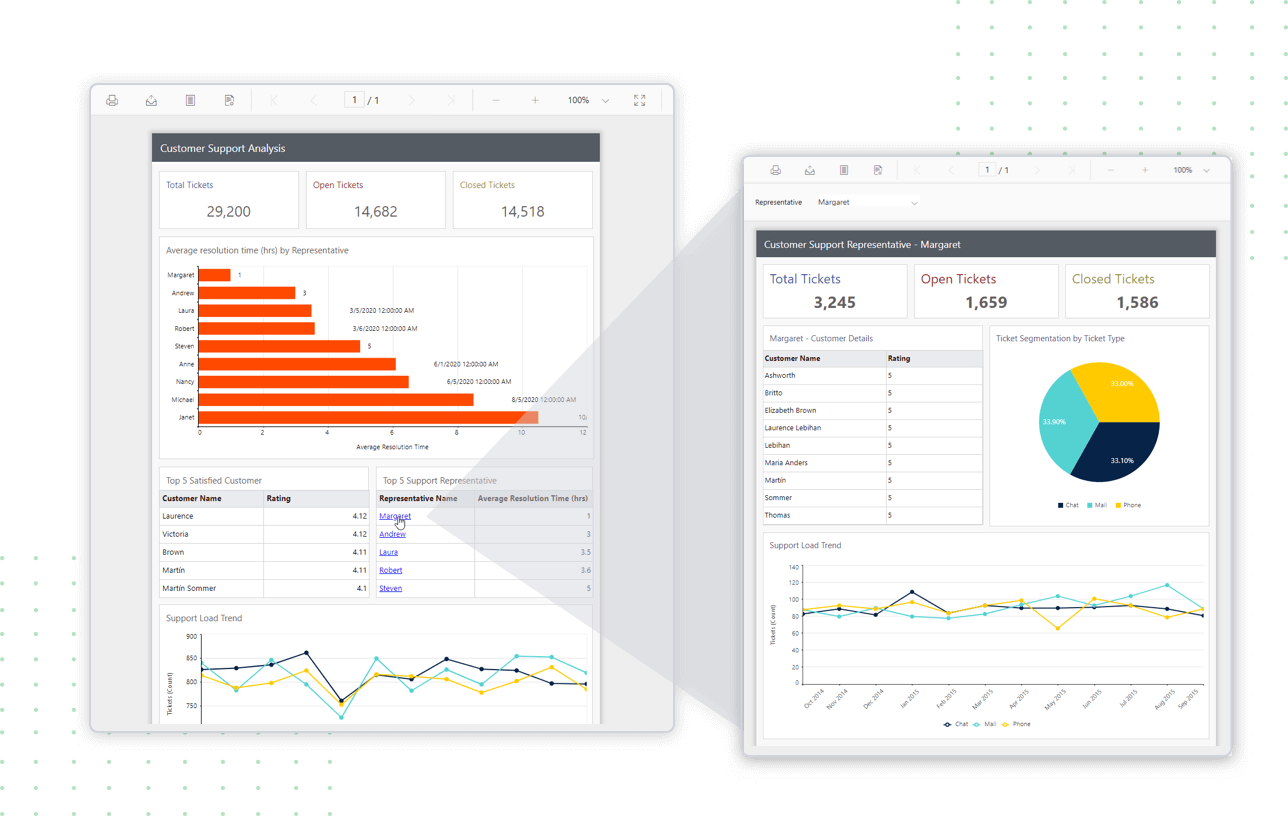Go to next page in Margaret viewer
The height and width of the screenshot is (816, 1288).
1037,170
